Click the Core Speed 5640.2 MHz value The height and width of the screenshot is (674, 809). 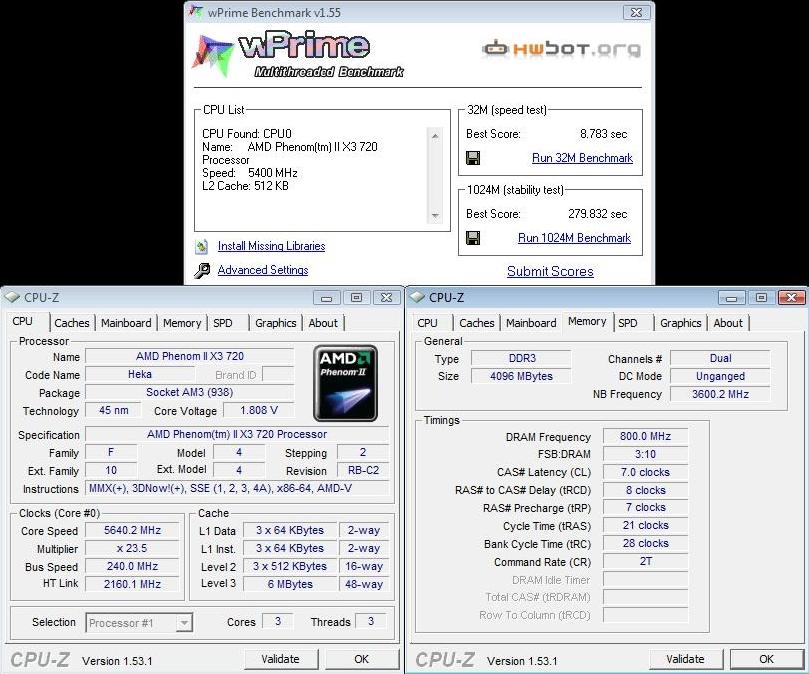coord(132,531)
